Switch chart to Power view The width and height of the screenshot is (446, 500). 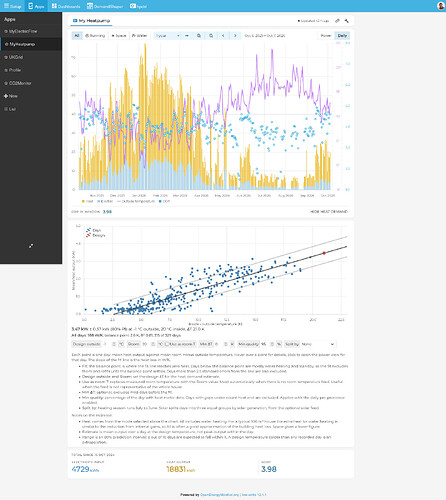coord(326,36)
